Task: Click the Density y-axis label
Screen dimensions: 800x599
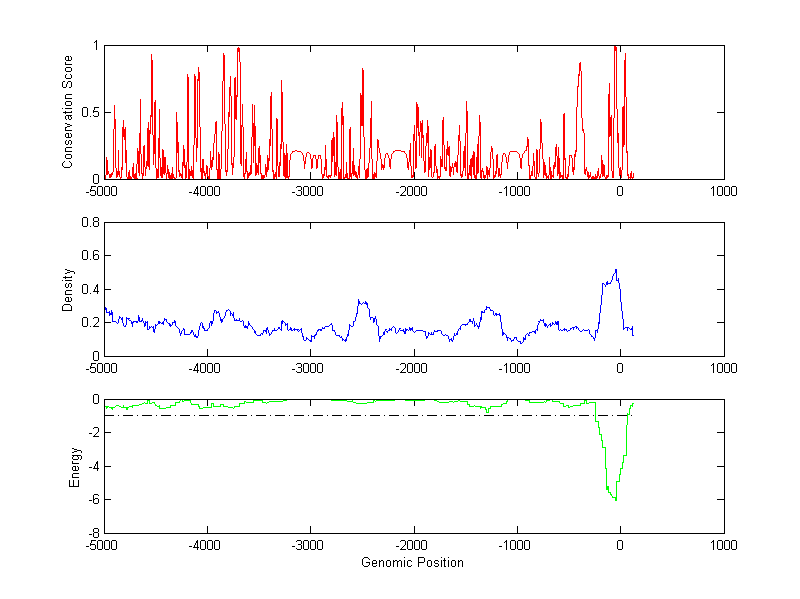Action: pyautogui.click(x=68, y=289)
